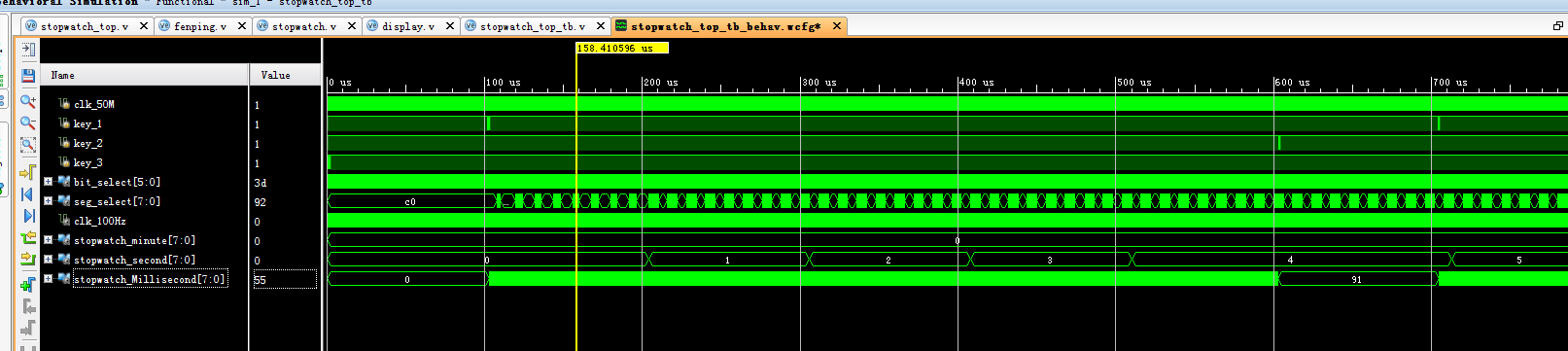Screen dimensions: 1568x351
Task: Select the key_3 signal
Action: [87, 162]
